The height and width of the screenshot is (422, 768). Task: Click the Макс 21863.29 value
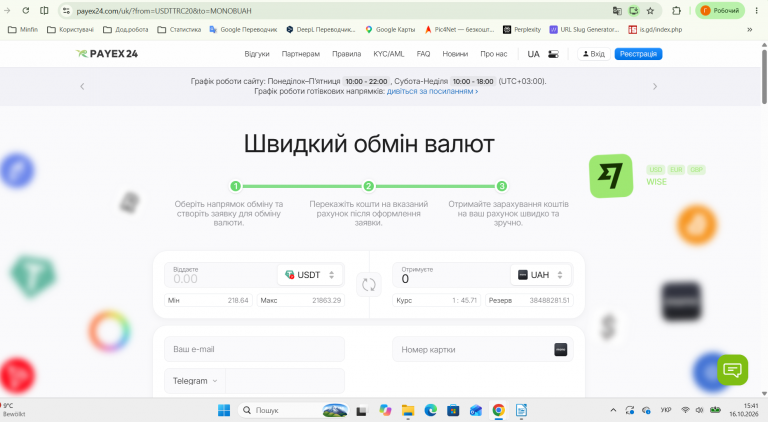[301, 300]
